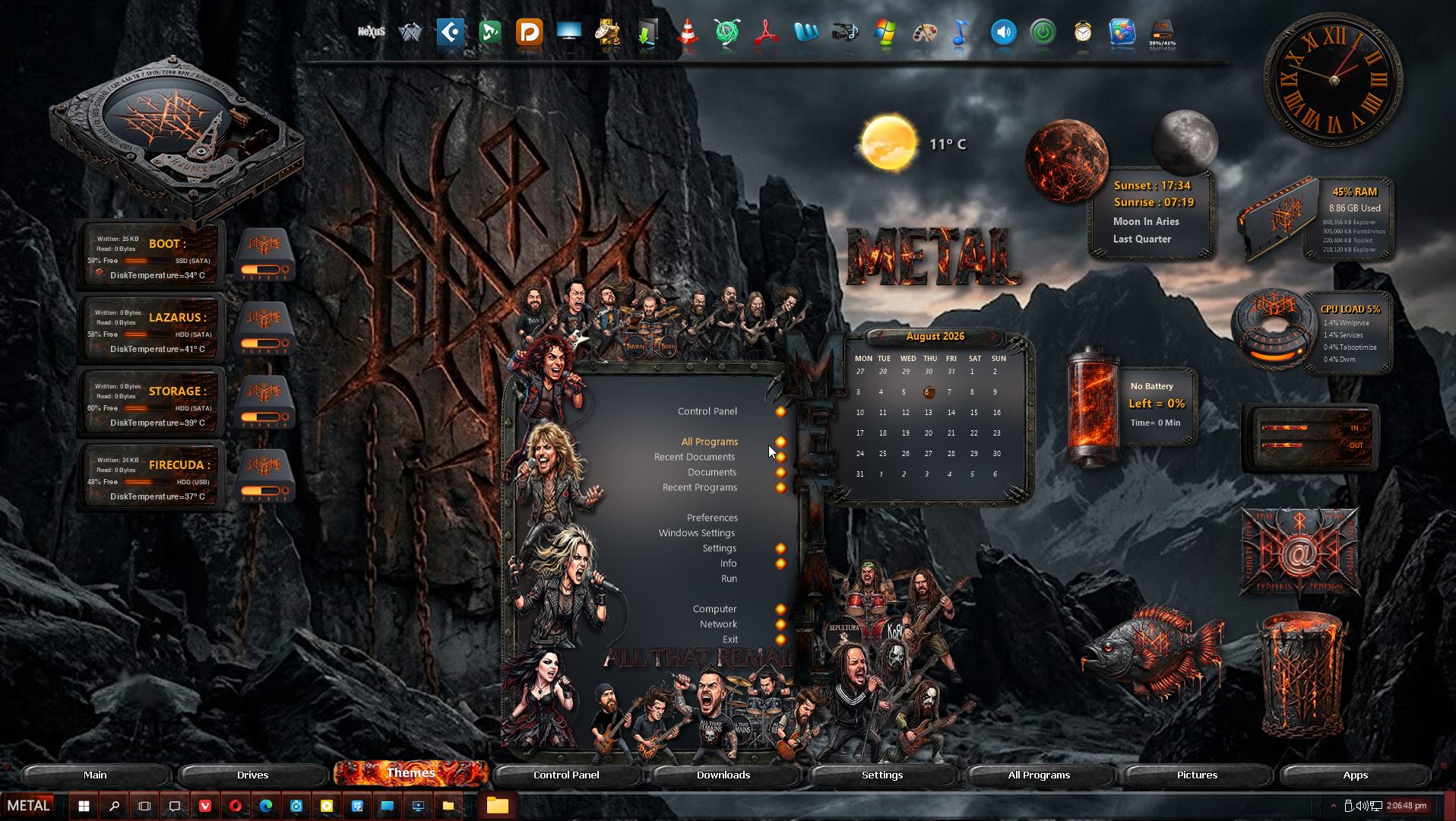Open the large File Explorer folder on taskbar
Viewport: 1456px width, 821px height.
[498, 806]
